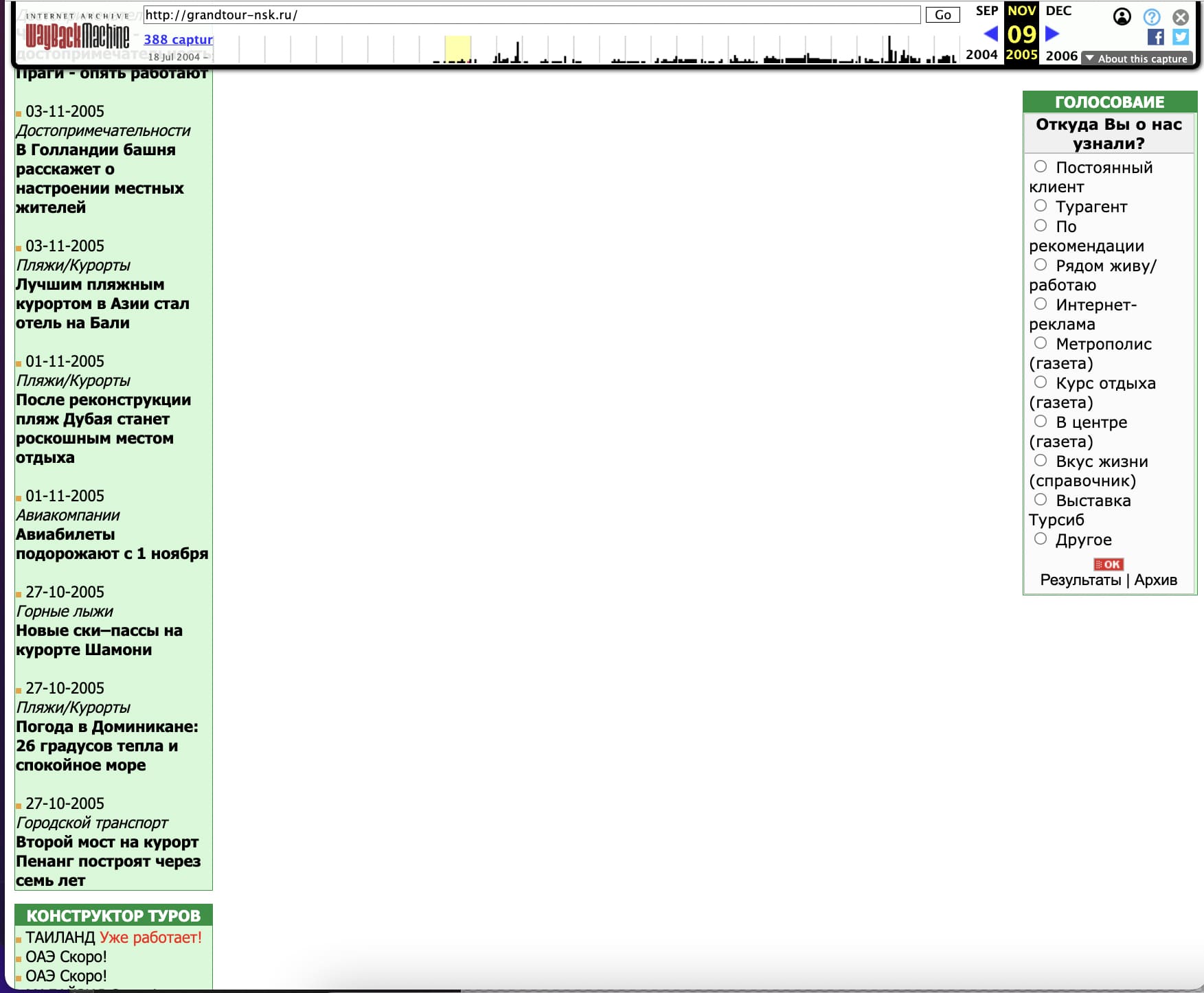Open 'Достопримечательности' category above Голландии news

click(103, 130)
